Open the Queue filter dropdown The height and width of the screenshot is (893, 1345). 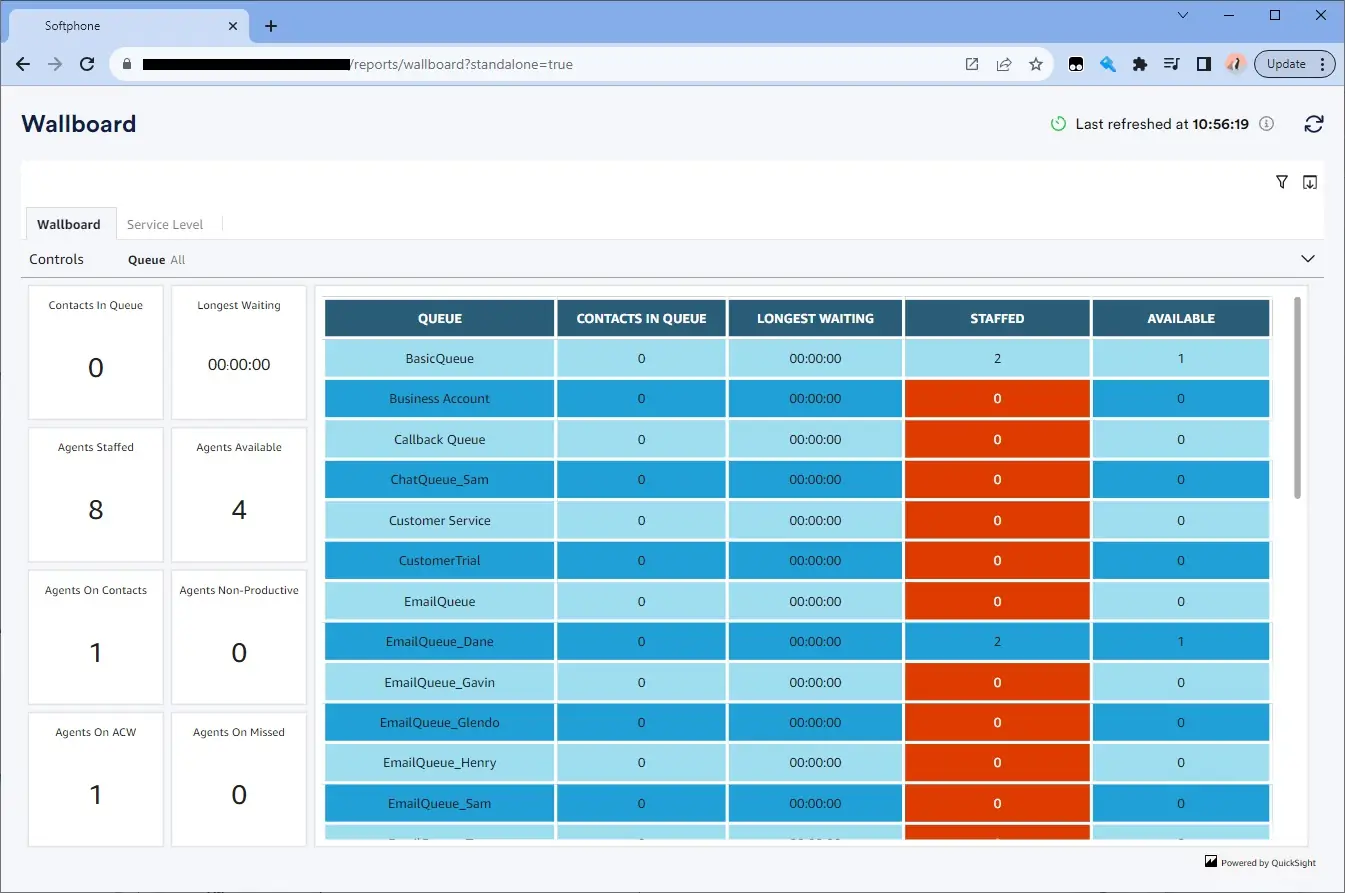(157, 260)
